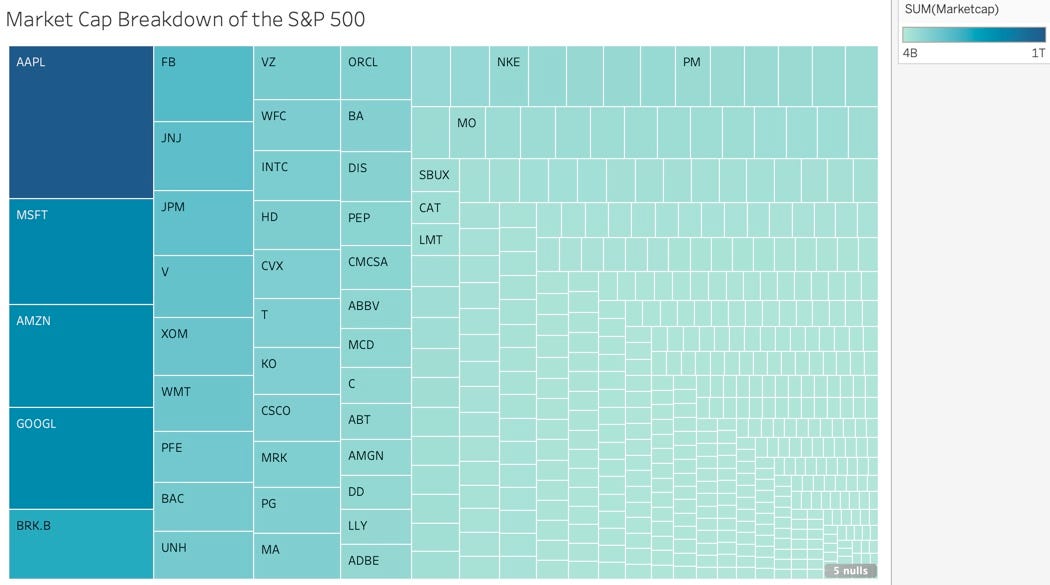
Task: Select the ADBE tile
Action: click(x=375, y=561)
